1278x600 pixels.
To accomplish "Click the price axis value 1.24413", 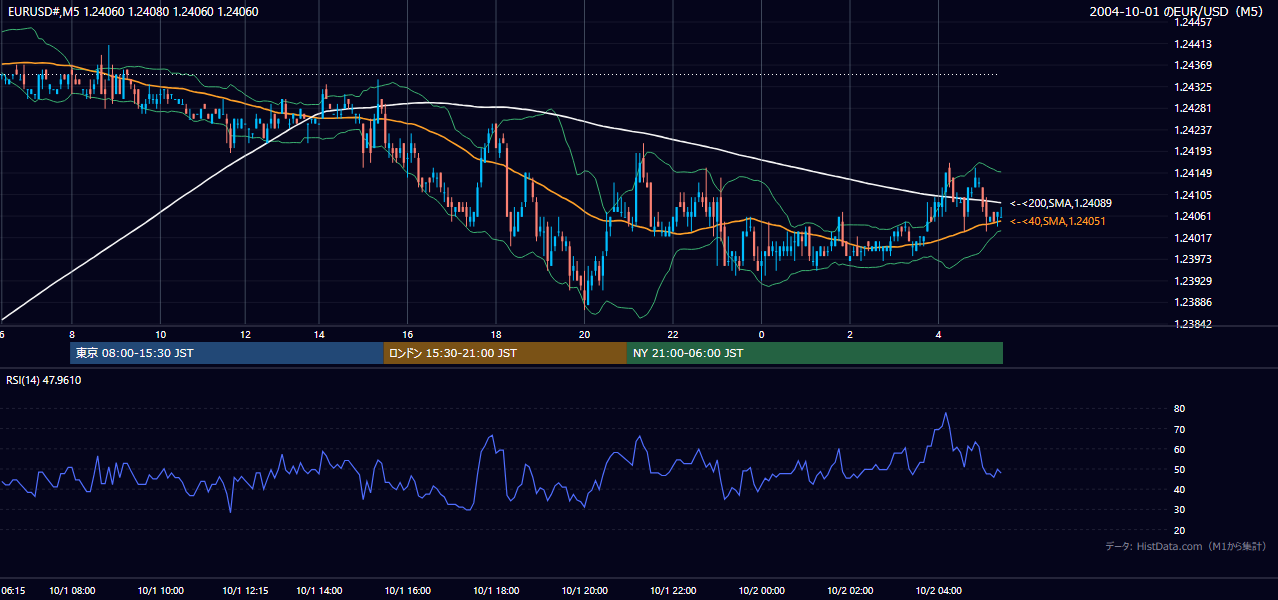I will click(1195, 44).
